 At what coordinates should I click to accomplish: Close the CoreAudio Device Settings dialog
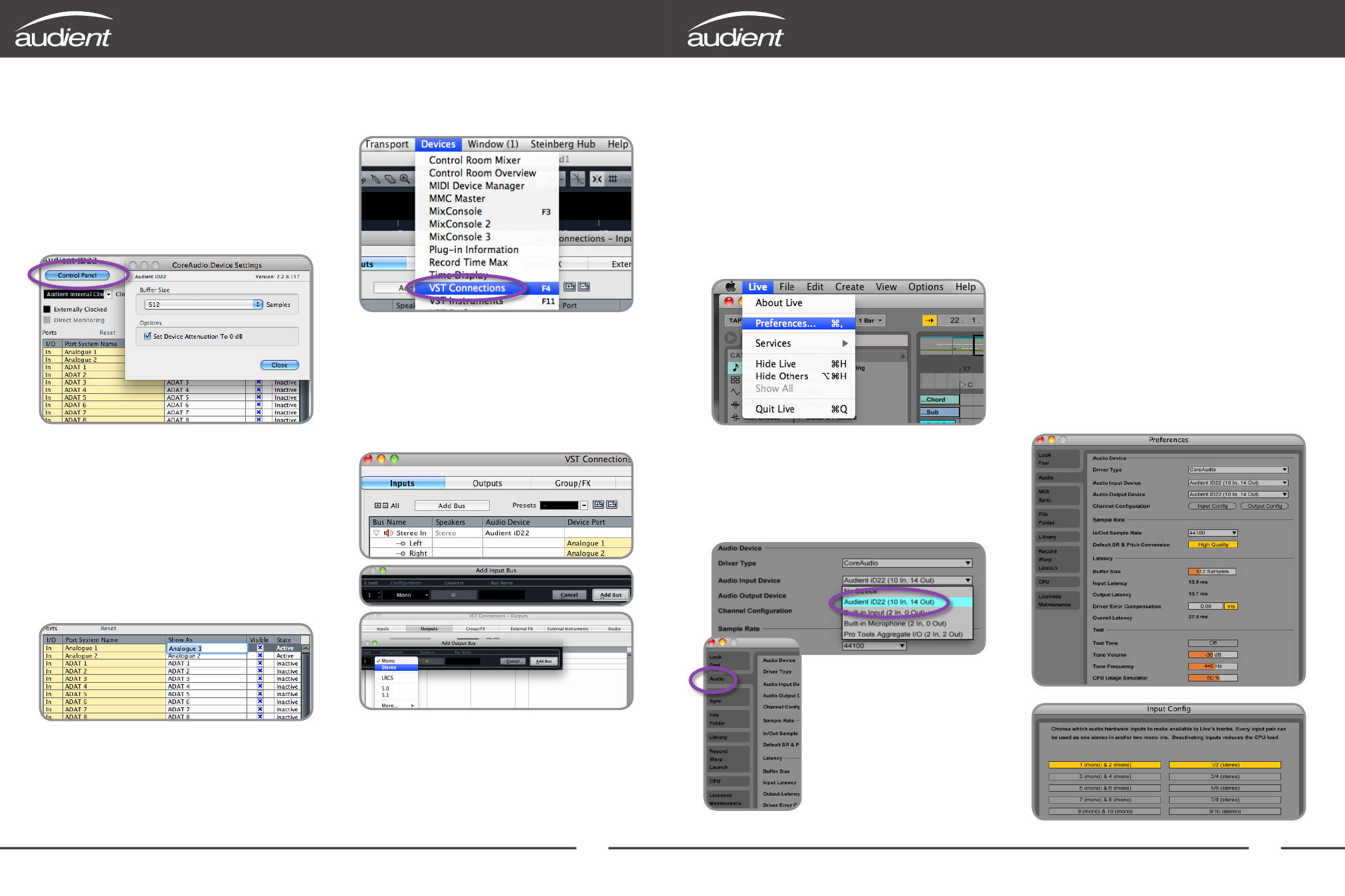click(279, 365)
